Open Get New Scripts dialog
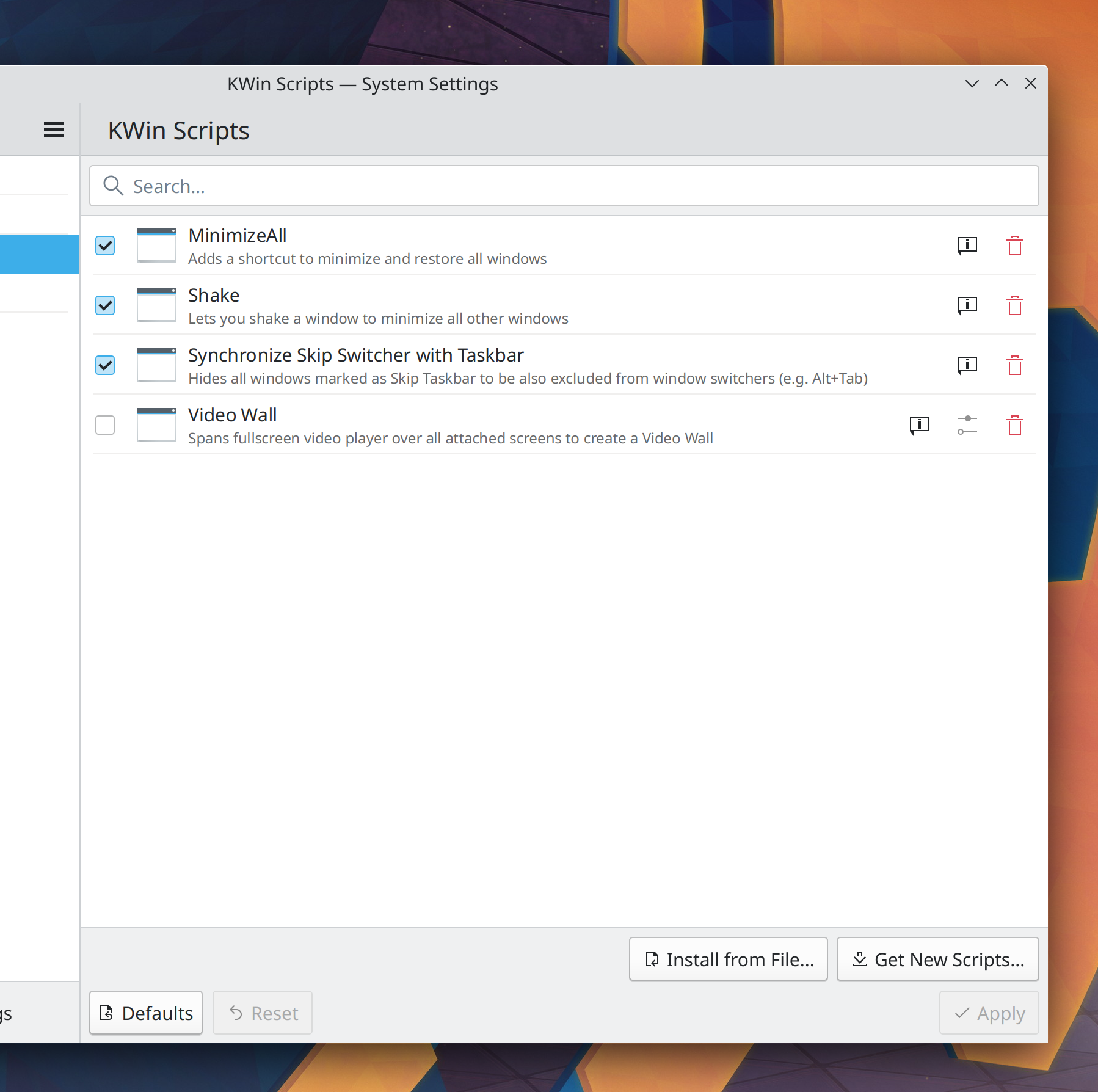The height and width of the screenshot is (1092, 1098). click(937, 959)
